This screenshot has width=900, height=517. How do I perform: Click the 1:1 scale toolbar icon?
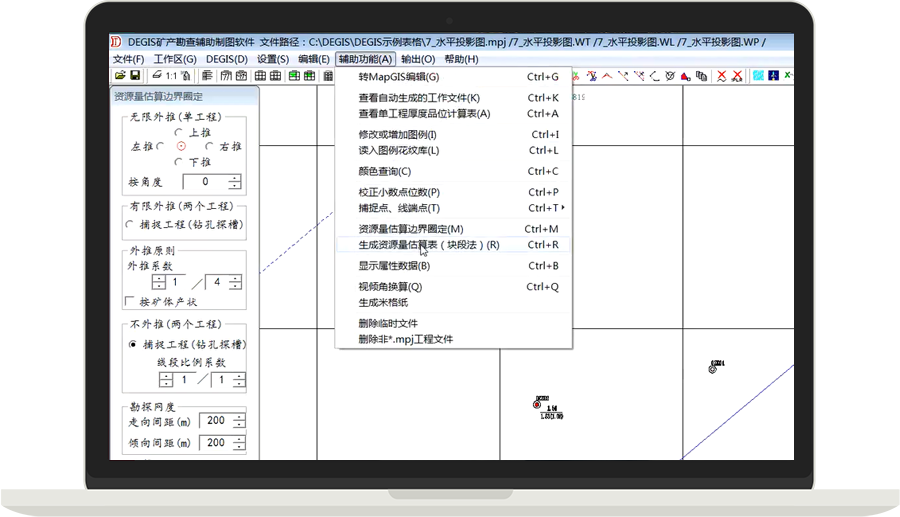(x=171, y=76)
